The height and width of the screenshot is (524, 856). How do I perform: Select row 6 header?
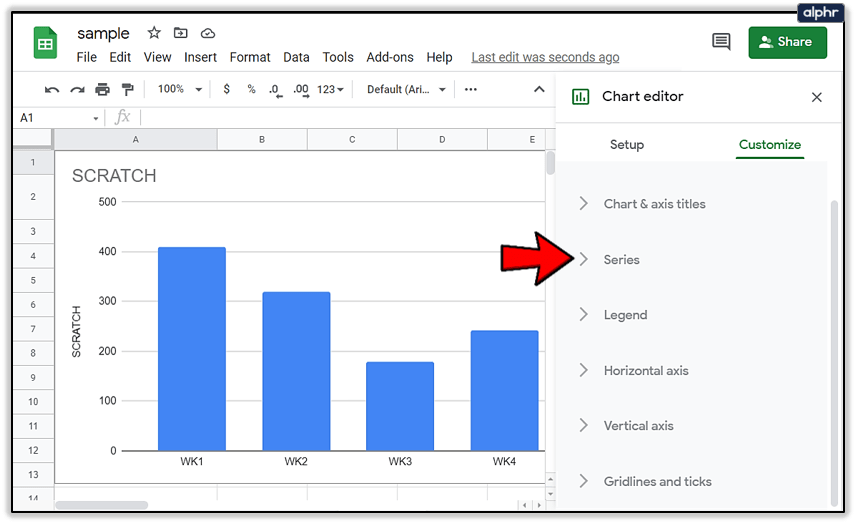click(33, 305)
